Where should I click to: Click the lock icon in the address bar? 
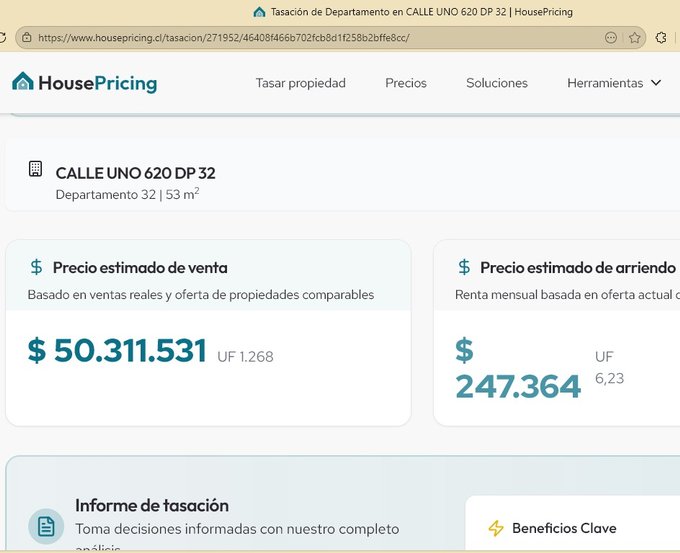pyautogui.click(x=27, y=38)
